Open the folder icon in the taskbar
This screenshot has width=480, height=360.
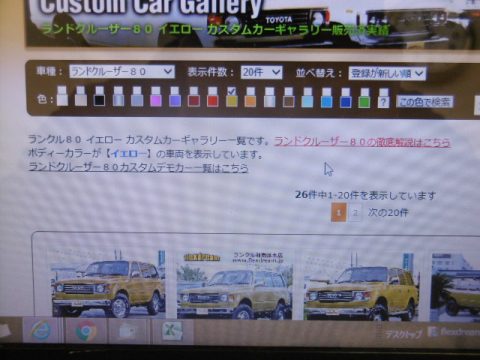tap(128, 331)
